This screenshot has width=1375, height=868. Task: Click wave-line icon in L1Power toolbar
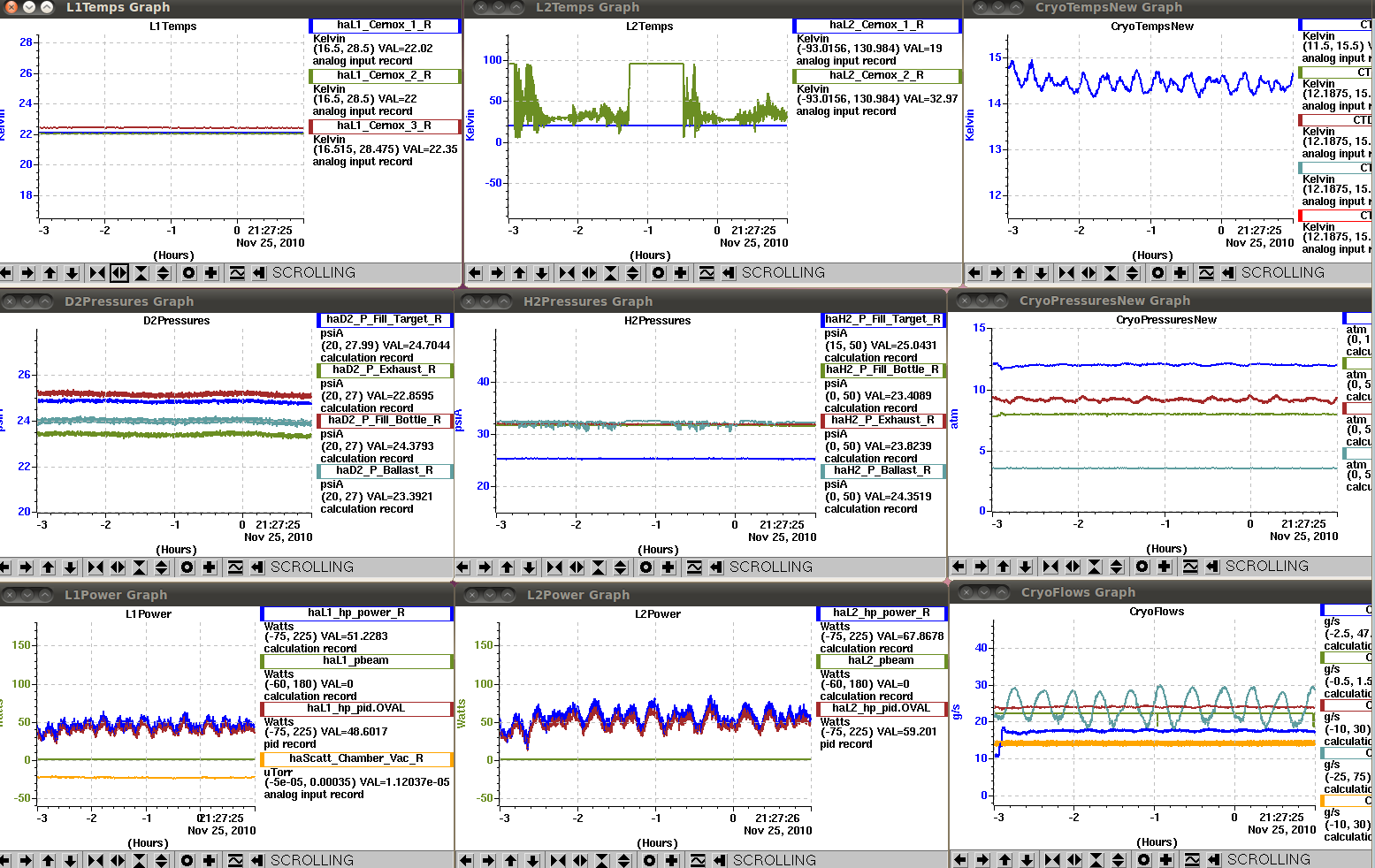click(235, 860)
